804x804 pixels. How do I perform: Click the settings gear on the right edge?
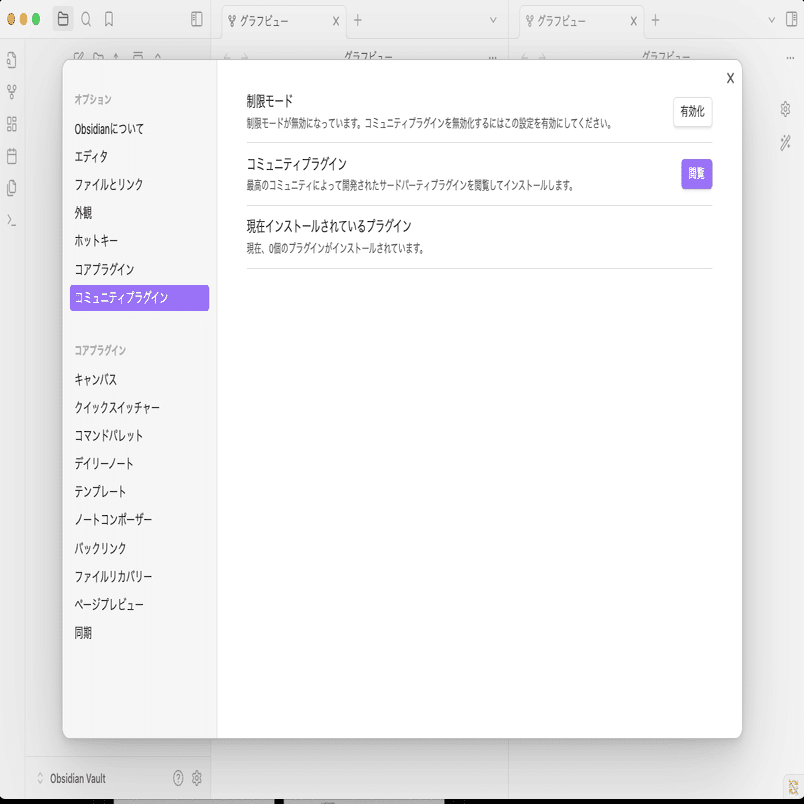(x=787, y=108)
